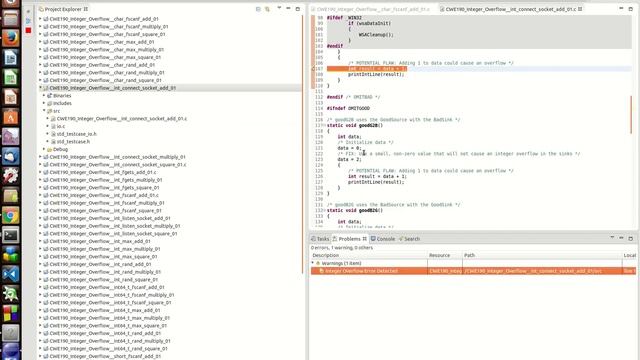Select project short_fscanf_add_01
640x360 pixels.
[105, 356]
